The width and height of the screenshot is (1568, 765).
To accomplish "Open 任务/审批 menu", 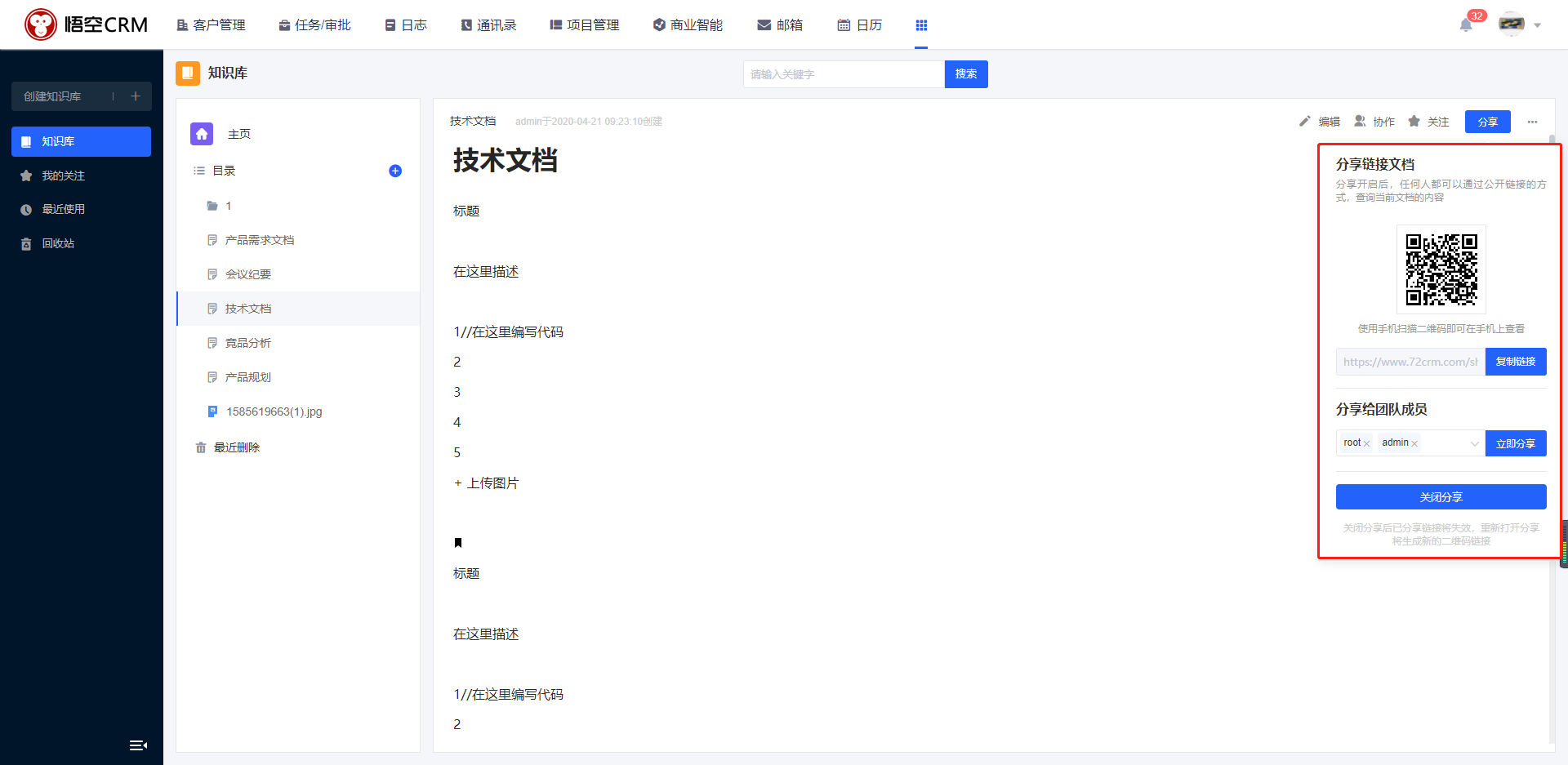I will pyautogui.click(x=314, y=25).
